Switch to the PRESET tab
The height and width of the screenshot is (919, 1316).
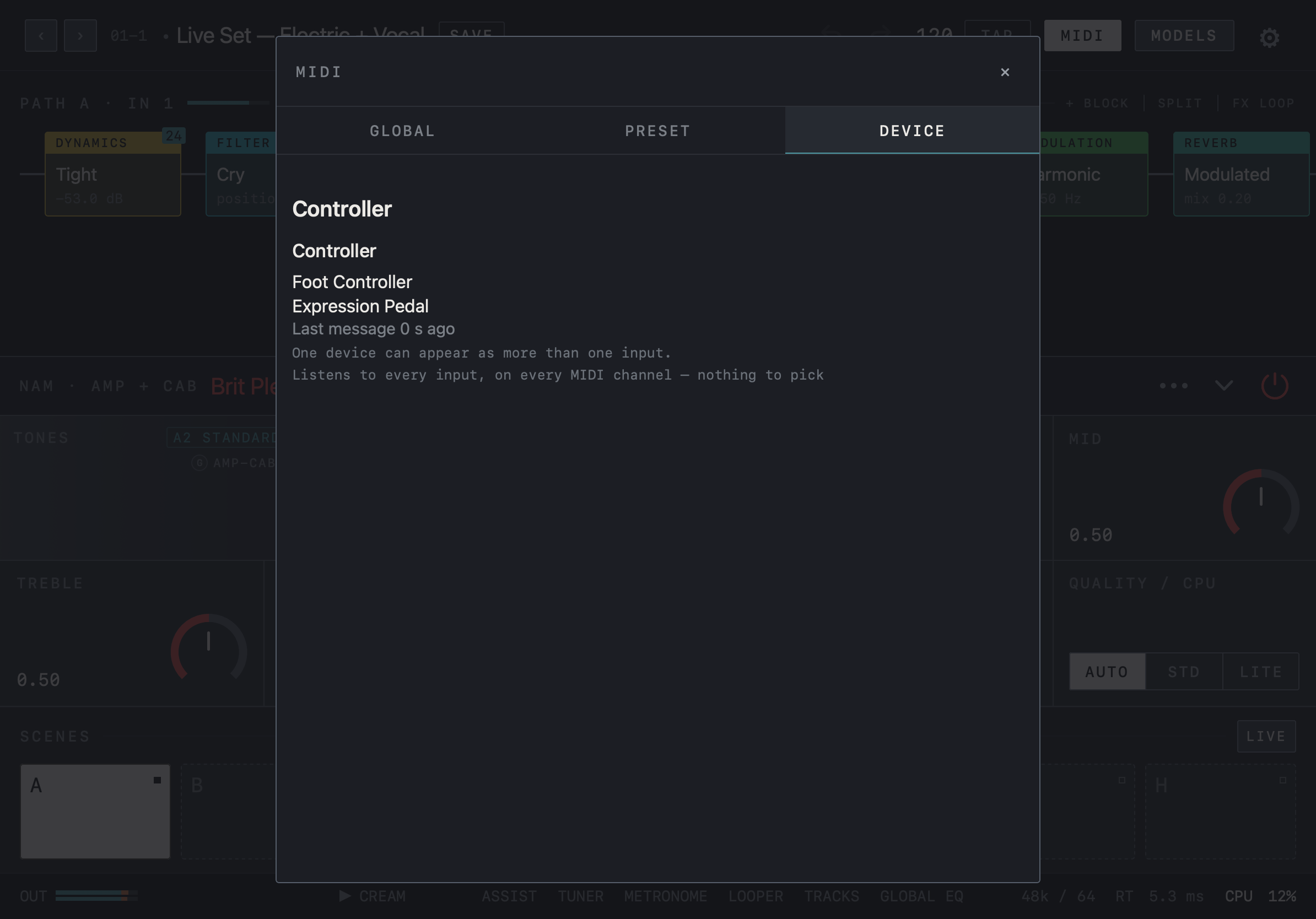(657, 131)
